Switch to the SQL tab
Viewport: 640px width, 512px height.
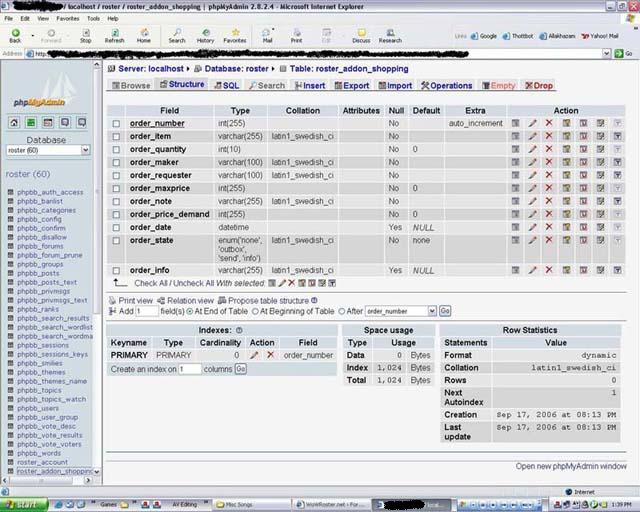click(227, 85)
